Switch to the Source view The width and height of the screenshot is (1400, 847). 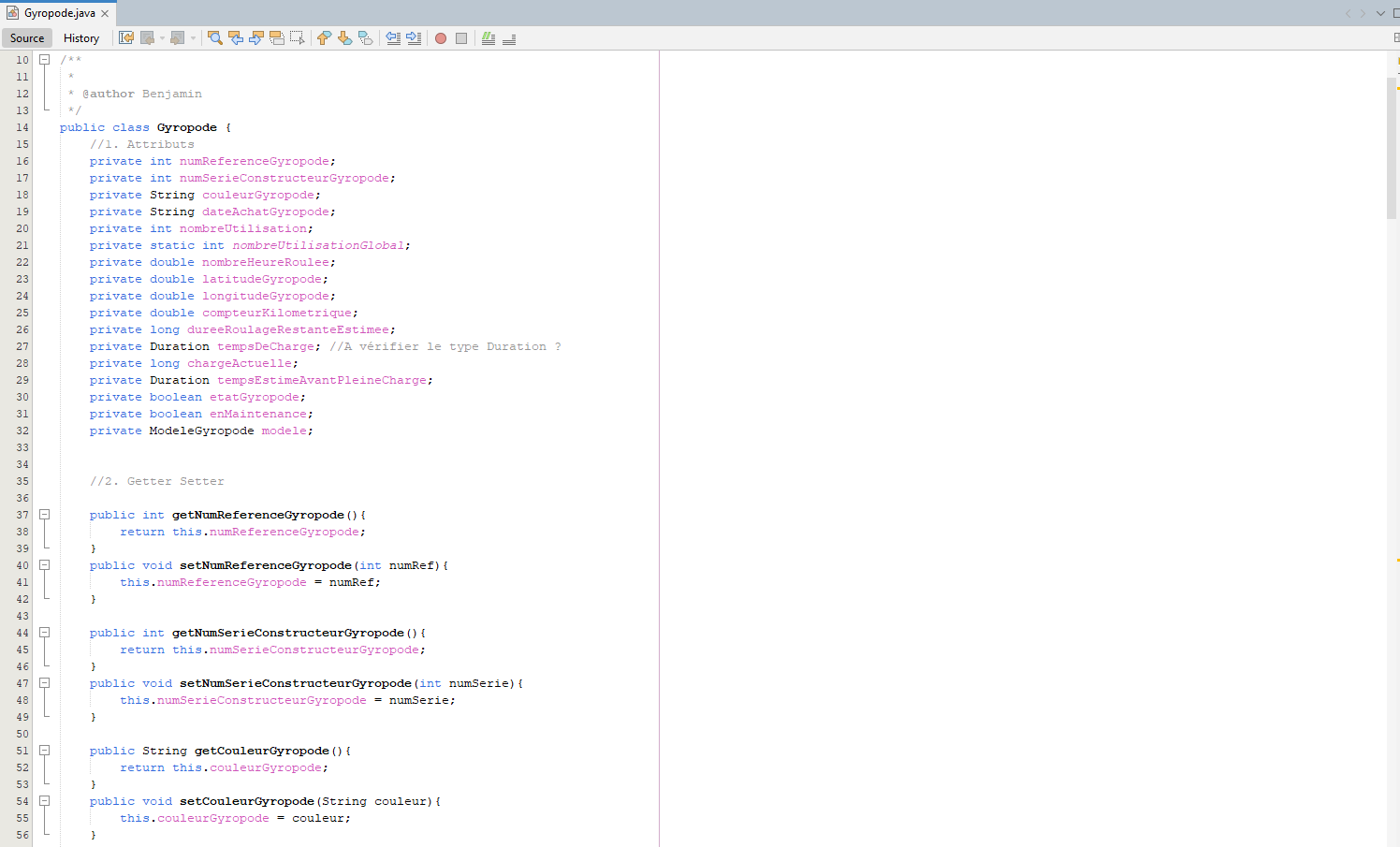click(27, 38)
